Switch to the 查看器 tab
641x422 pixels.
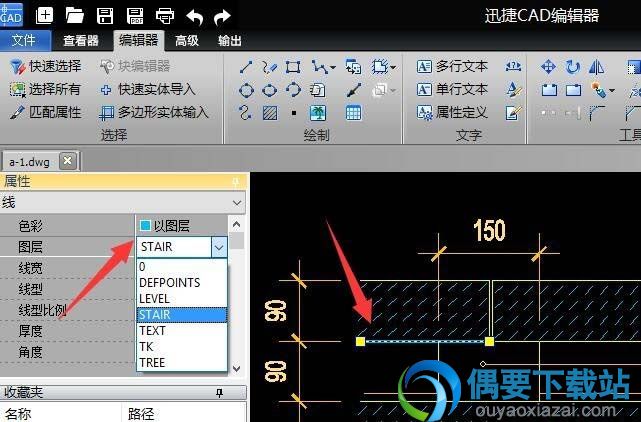(81, 40)
